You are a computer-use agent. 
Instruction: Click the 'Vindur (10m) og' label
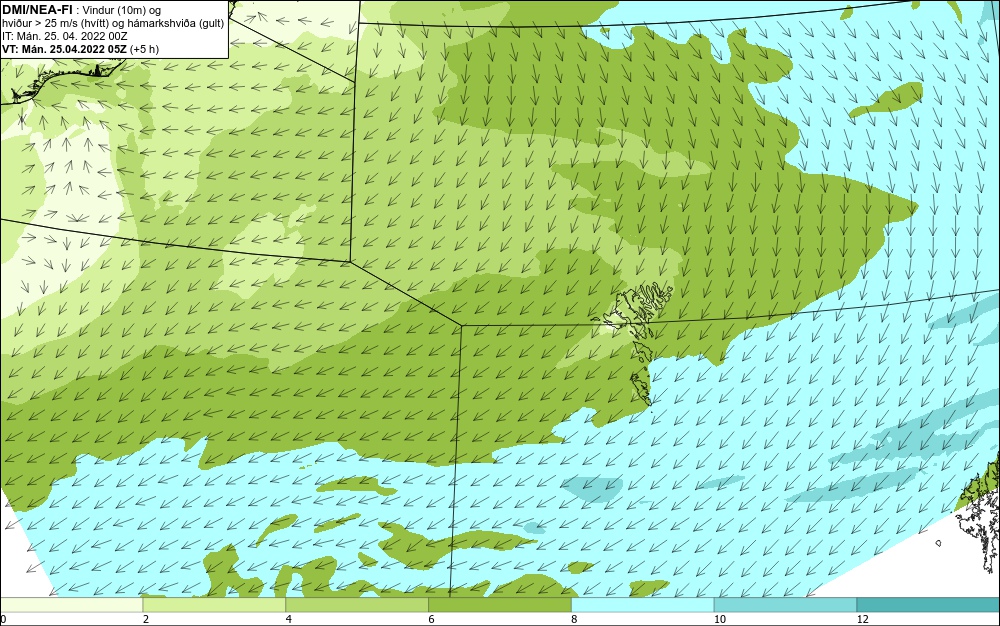[x=121, y=10]
